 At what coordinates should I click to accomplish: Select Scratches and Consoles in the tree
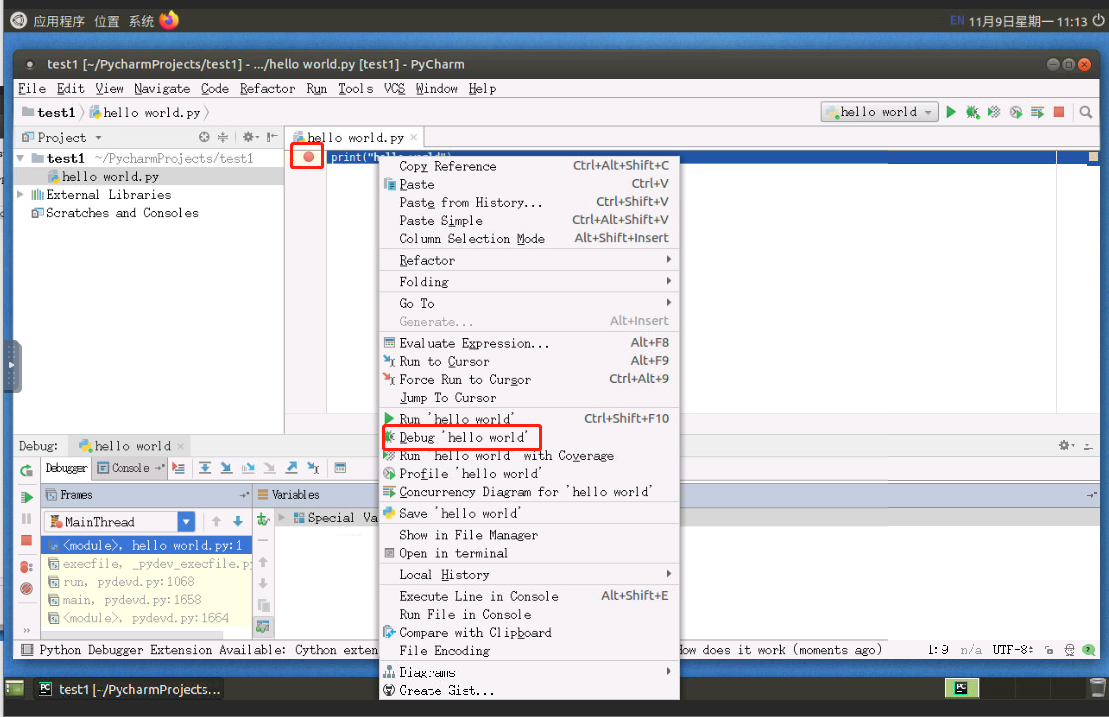pyautogui.click(x=115, y=213)
